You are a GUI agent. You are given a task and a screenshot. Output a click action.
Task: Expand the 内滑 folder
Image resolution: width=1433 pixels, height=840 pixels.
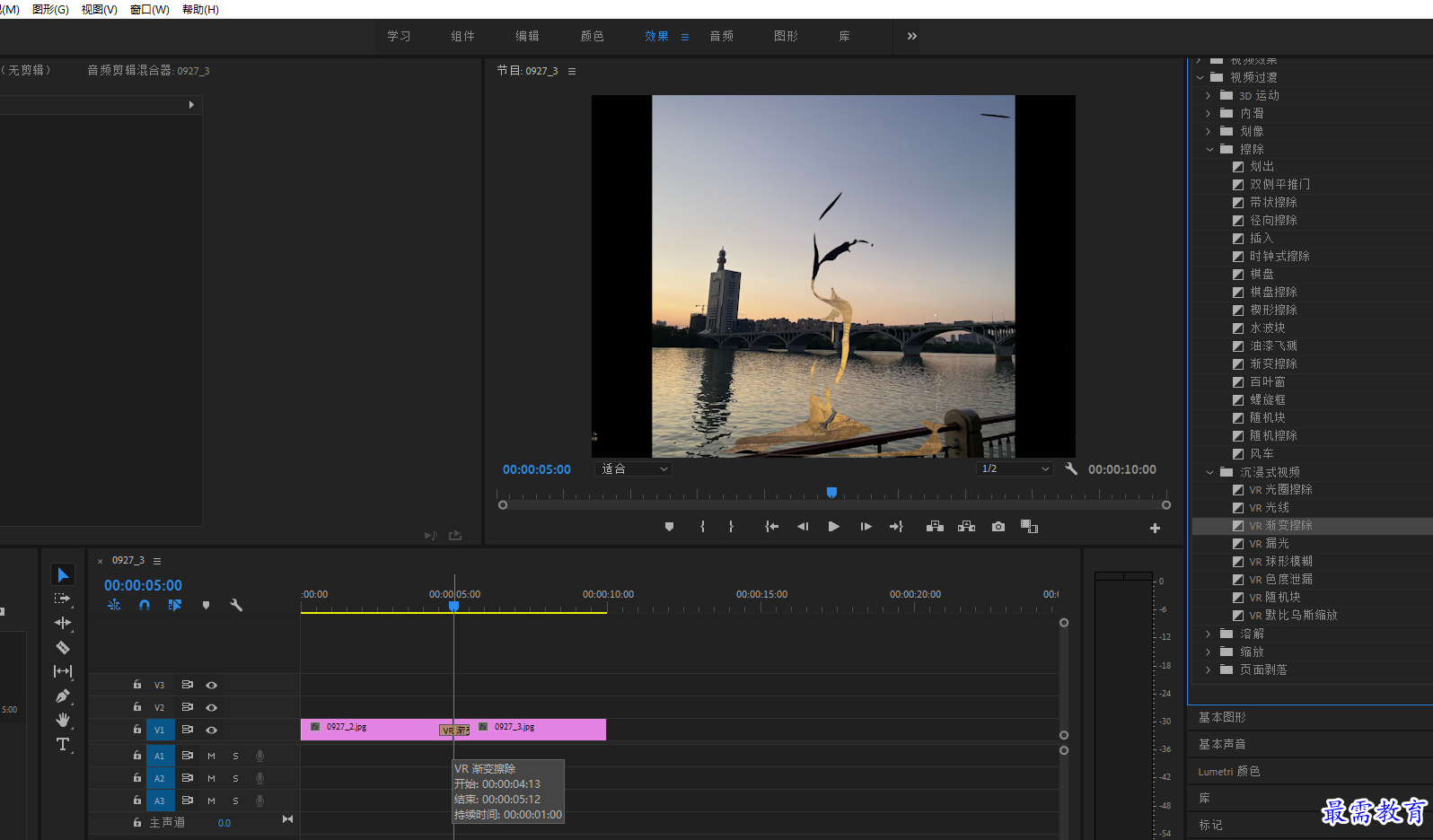click(x=1209, y=113)
